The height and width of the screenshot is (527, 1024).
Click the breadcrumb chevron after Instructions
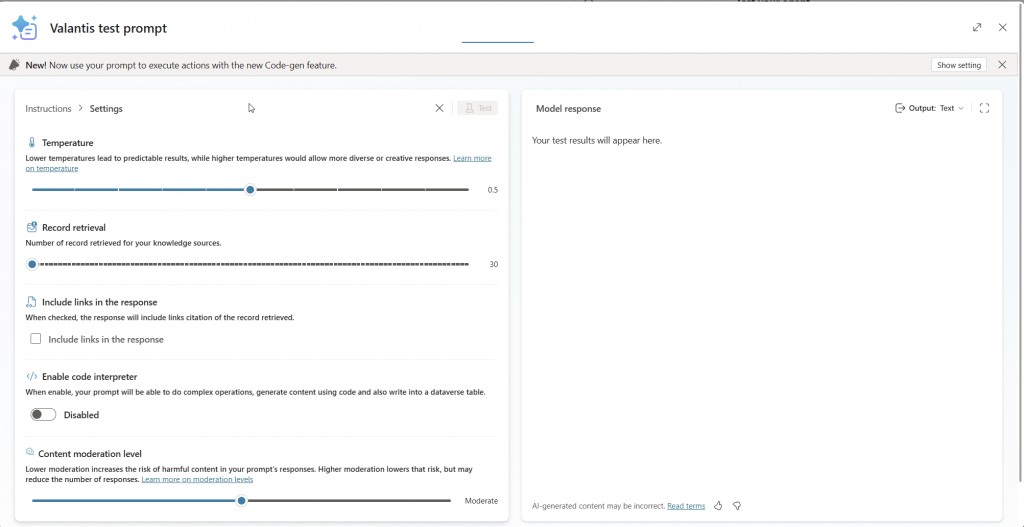point(80,108)
